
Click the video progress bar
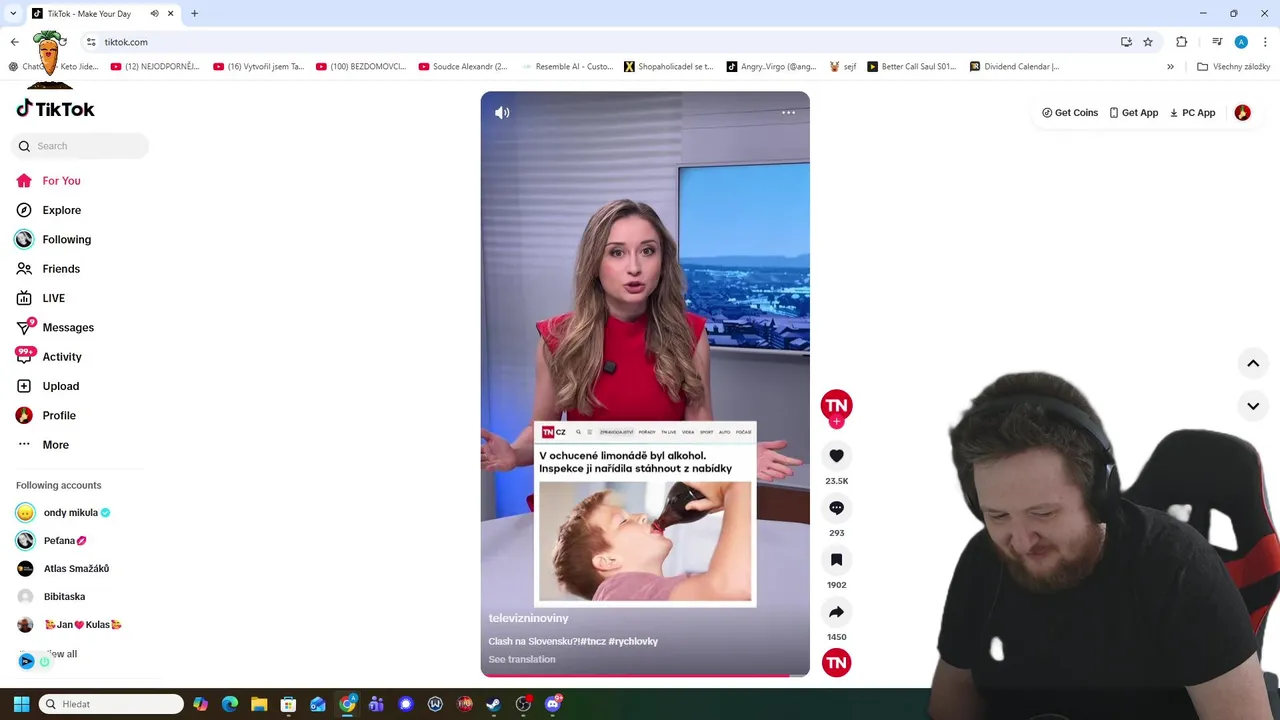pyautogui.click(x=645, y=675)
